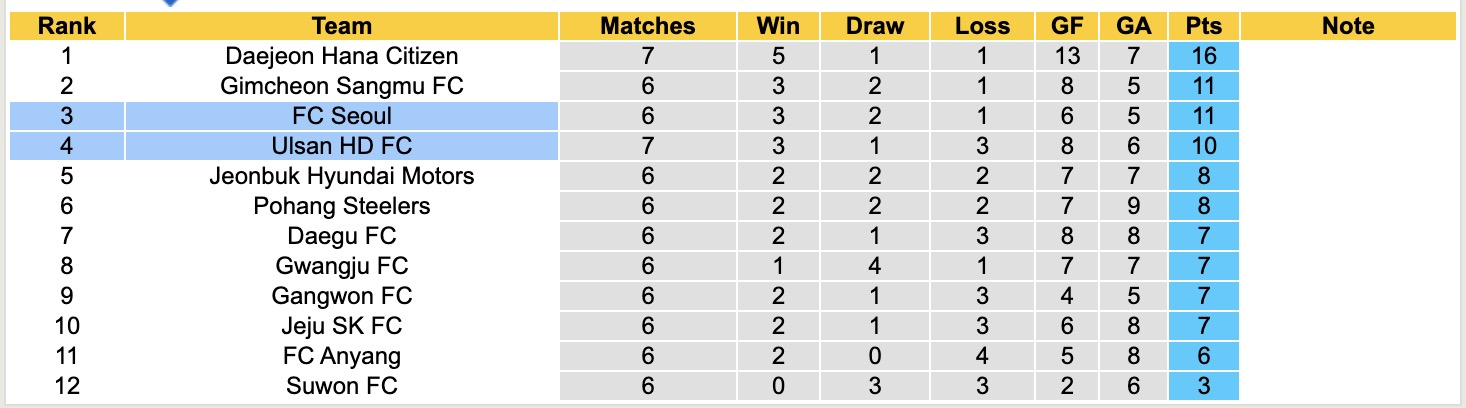Select the Draw column header
The width and height of the screenshot is (1466, 408).
pos(874,26)
